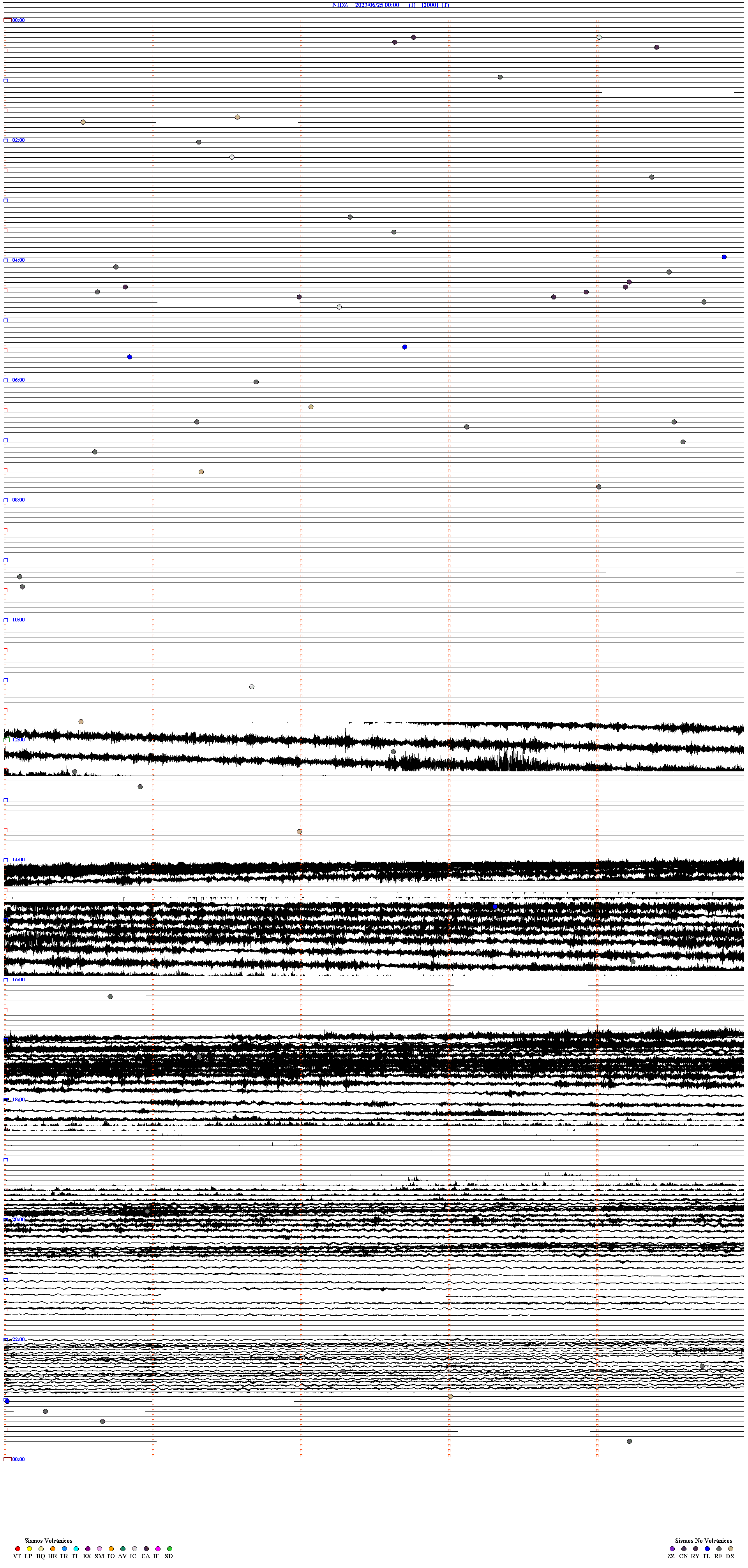Jump to the 02:00 time label
Screen dimensions: 748x1568
(18, 140)
